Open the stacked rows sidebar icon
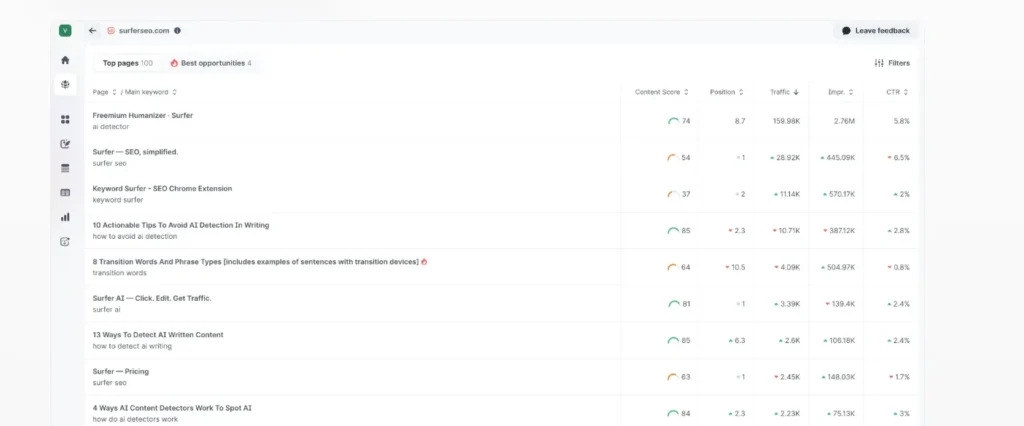1024x426 pixels. click(x=65, y=169)
